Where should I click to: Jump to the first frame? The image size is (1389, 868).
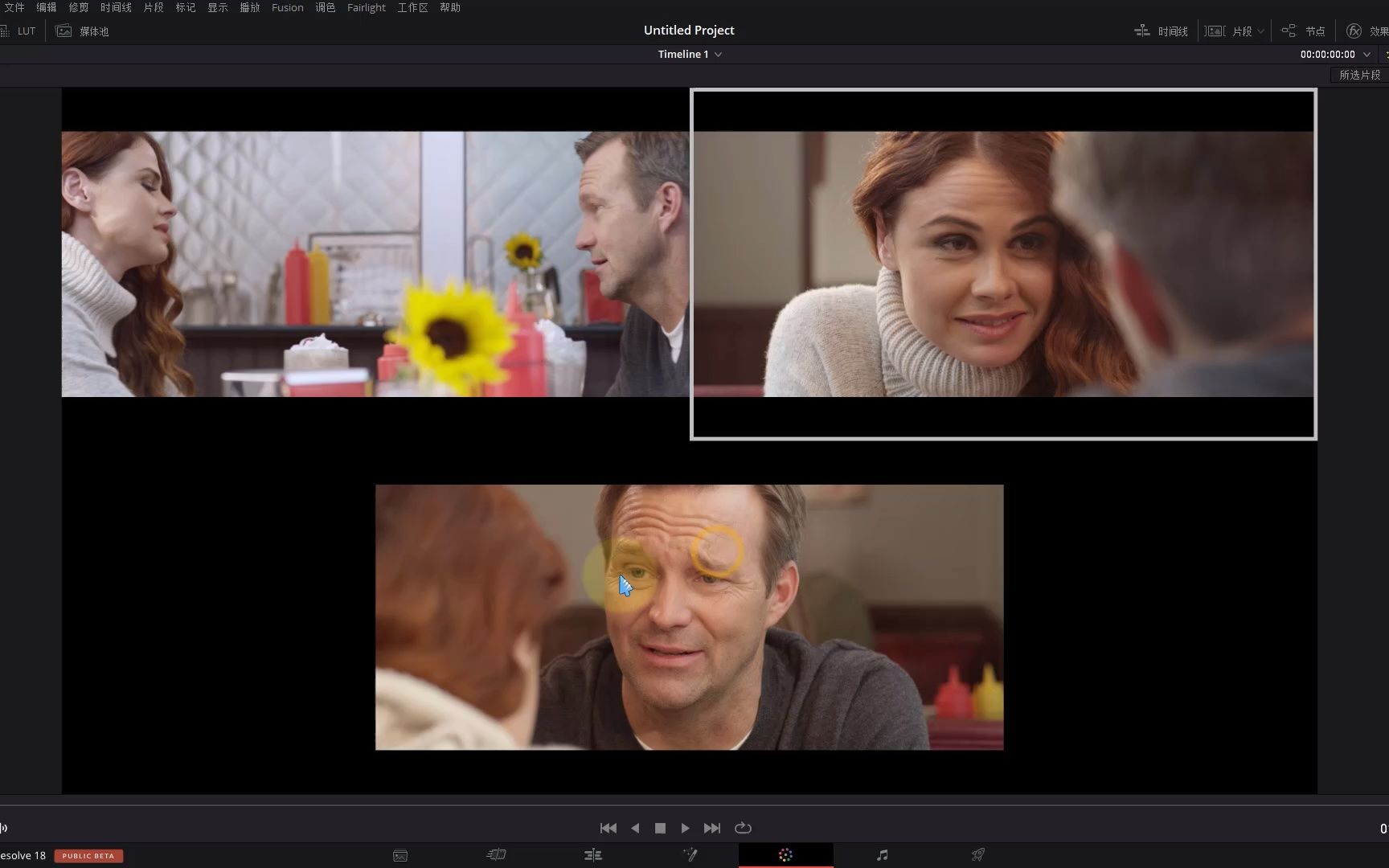point(608,828)
